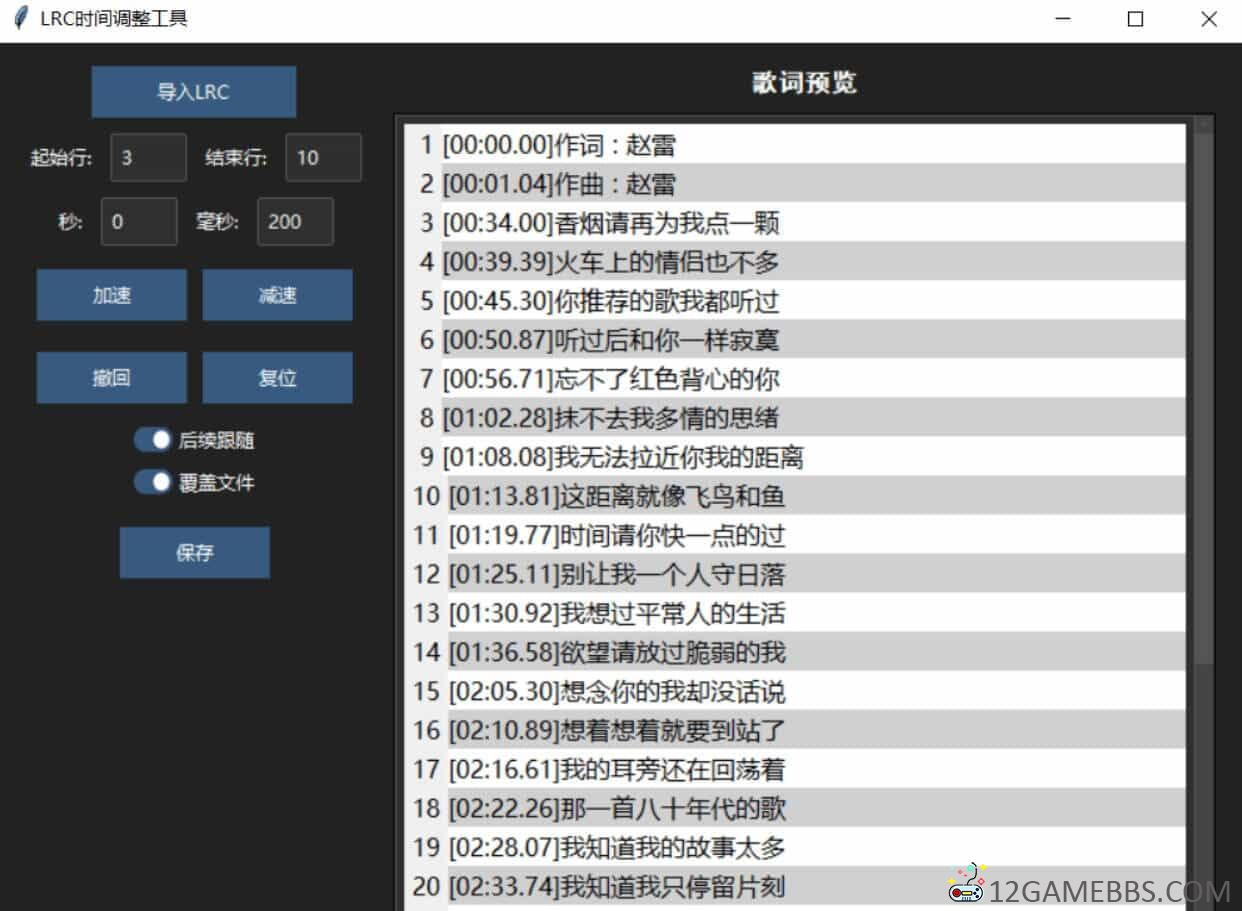The height and width of the screenshot is (911, 1242).
Task: Select lyric line 15 想念你的我却没话说
Action: (616, 691)
